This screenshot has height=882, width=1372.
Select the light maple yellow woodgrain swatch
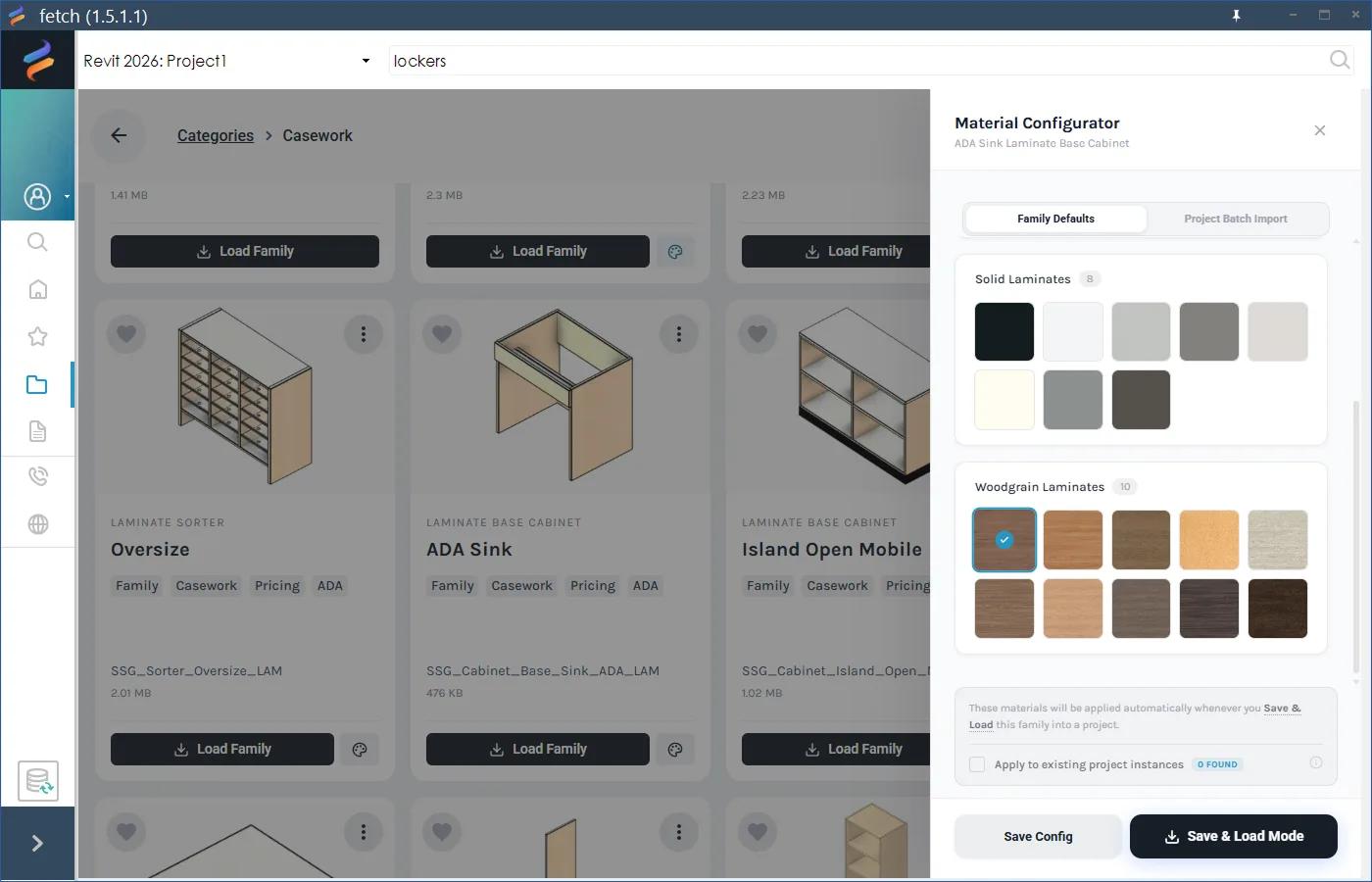tap(1209, 540)
